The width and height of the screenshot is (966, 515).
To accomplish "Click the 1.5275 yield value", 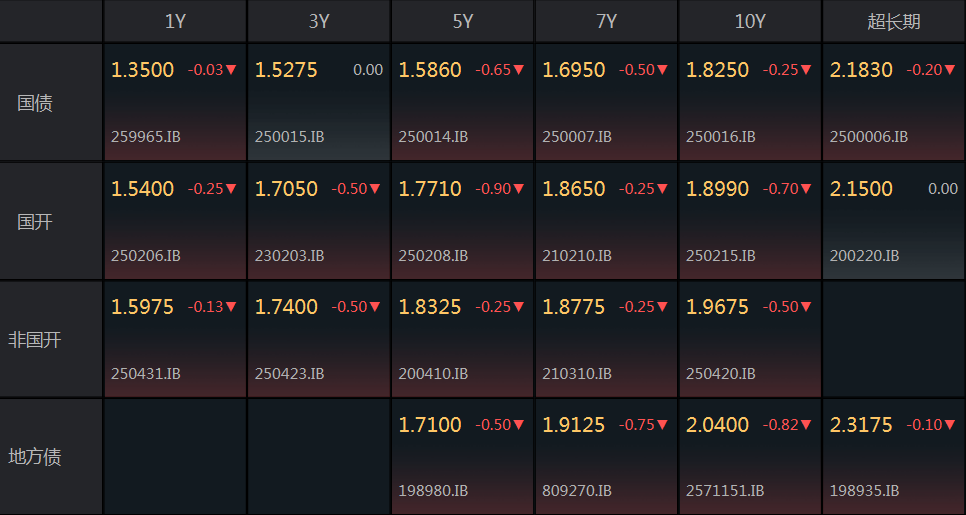I will tap(286, 70).
